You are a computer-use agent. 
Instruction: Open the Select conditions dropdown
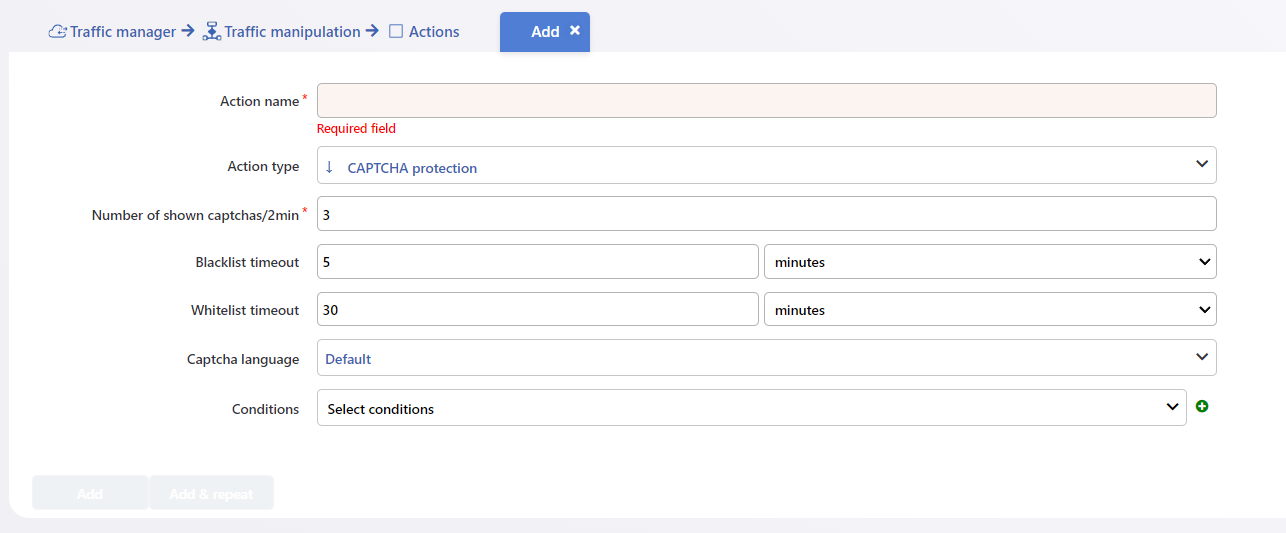(x=752, y=408)
